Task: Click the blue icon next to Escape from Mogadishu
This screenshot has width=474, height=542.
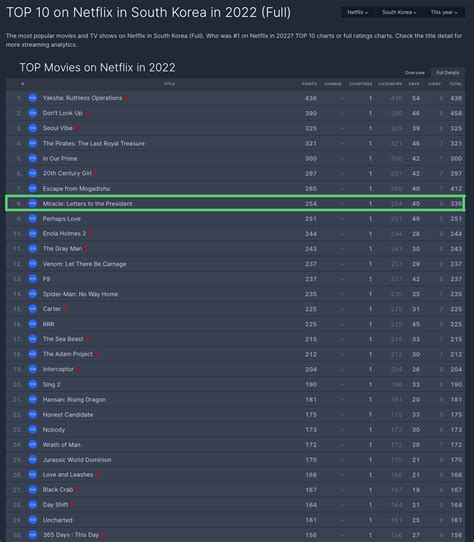Action: [32, 188]
